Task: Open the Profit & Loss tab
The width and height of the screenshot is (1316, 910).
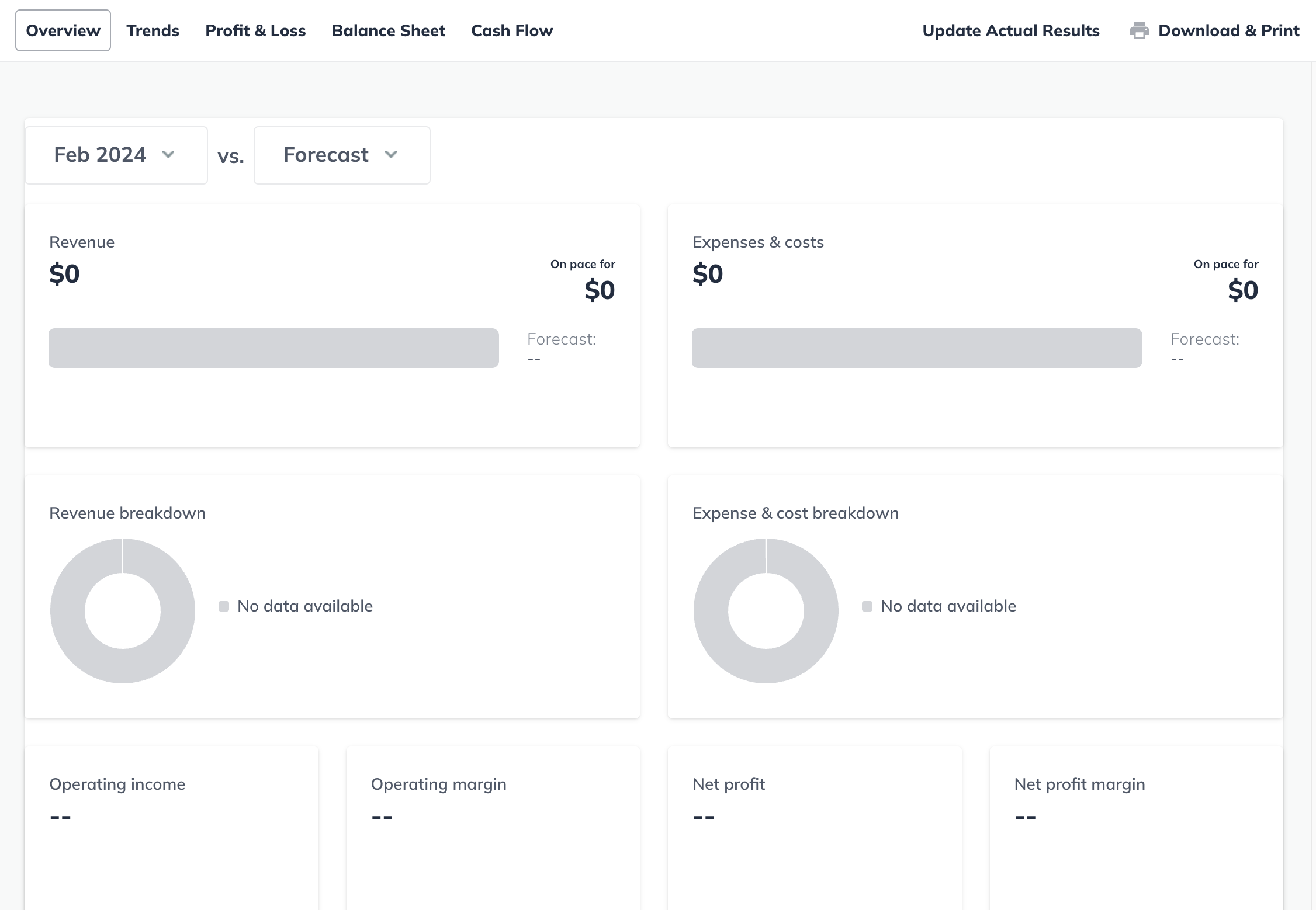Action: (255, 30)
